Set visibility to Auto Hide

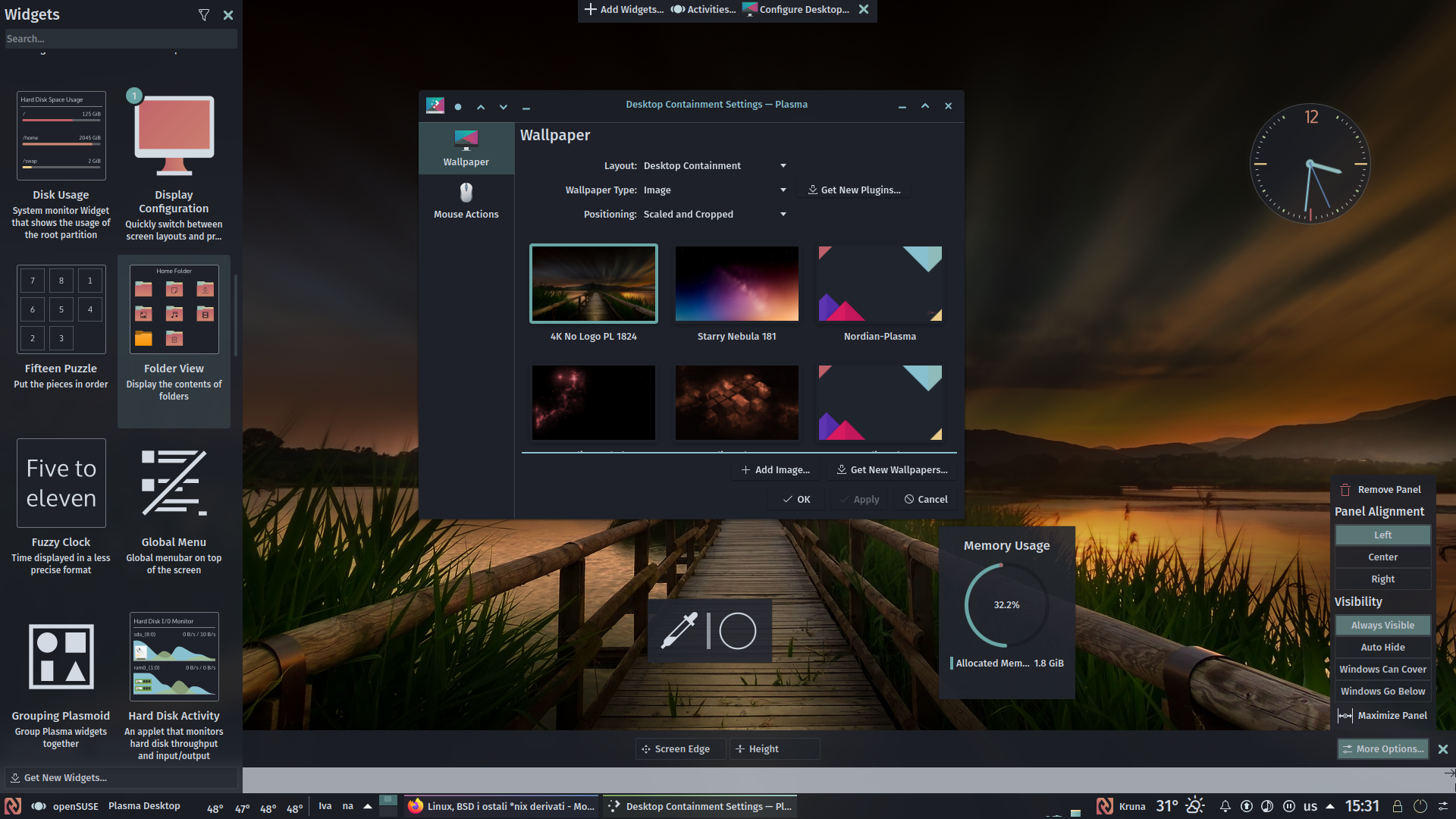pos(1382,648)
